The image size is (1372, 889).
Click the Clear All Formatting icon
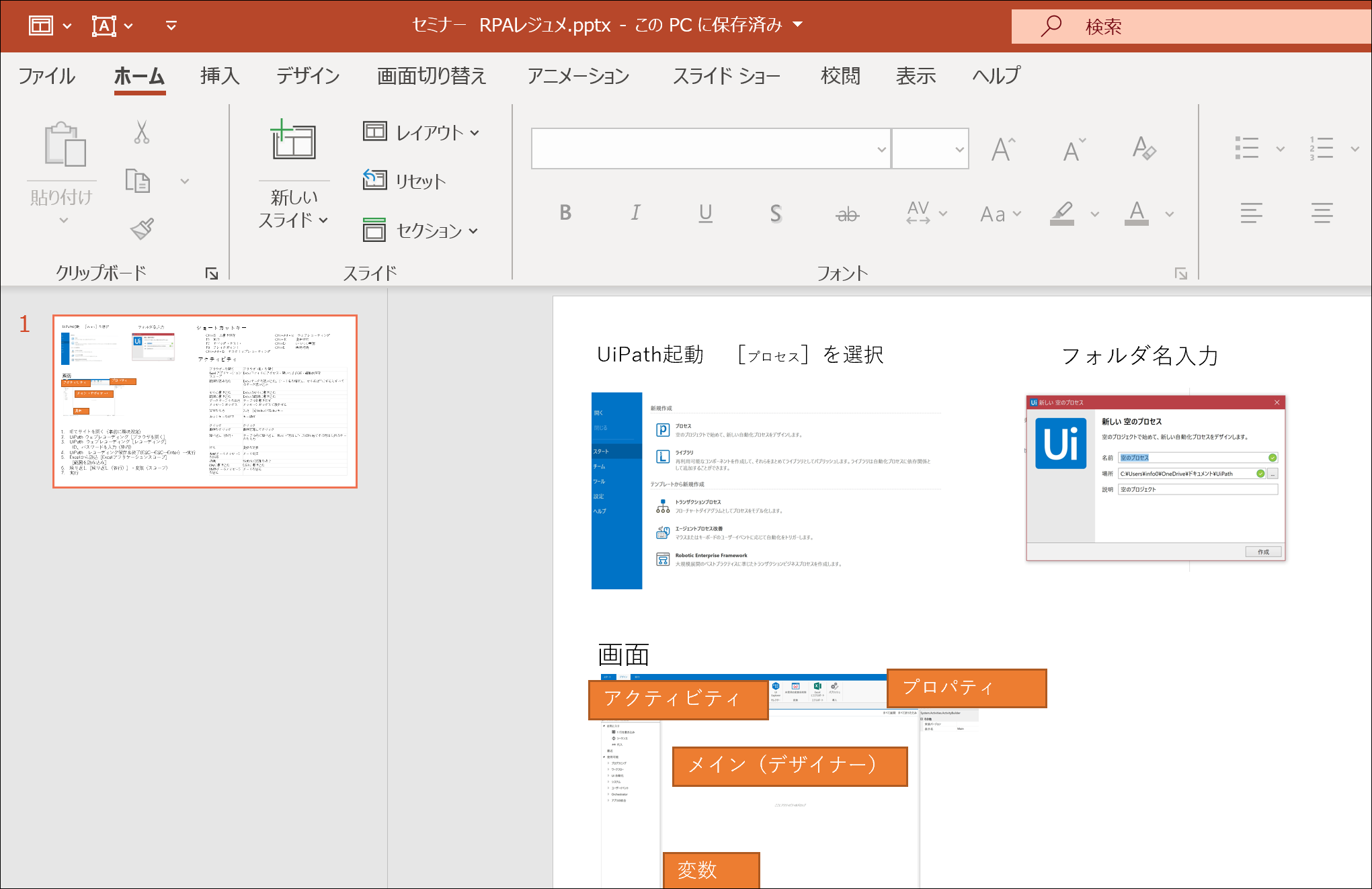1143,149
